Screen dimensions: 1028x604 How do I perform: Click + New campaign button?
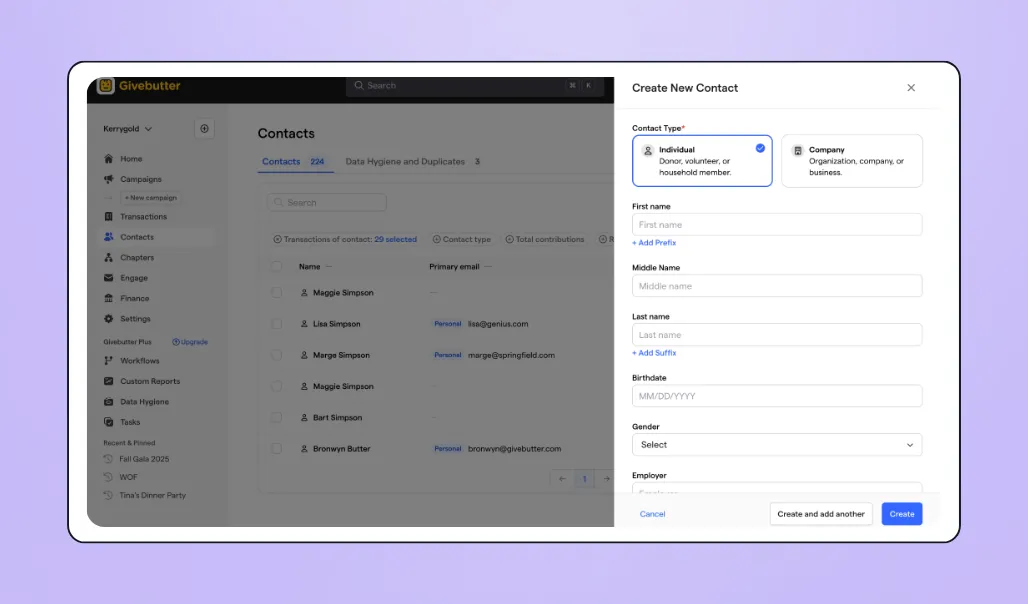coord(151,197)
